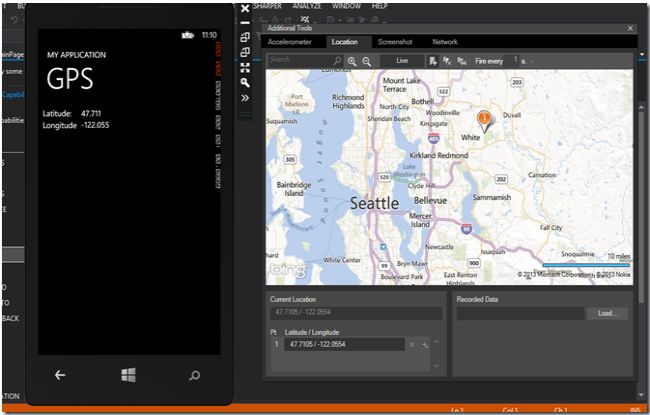The image size is (650, 415).
Task: Click the Load... button for recorded data
Action: [x=607, y=313]
